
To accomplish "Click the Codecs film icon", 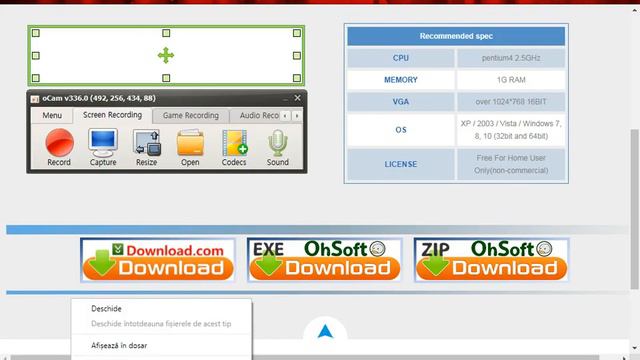I will [x=235, y=143].
